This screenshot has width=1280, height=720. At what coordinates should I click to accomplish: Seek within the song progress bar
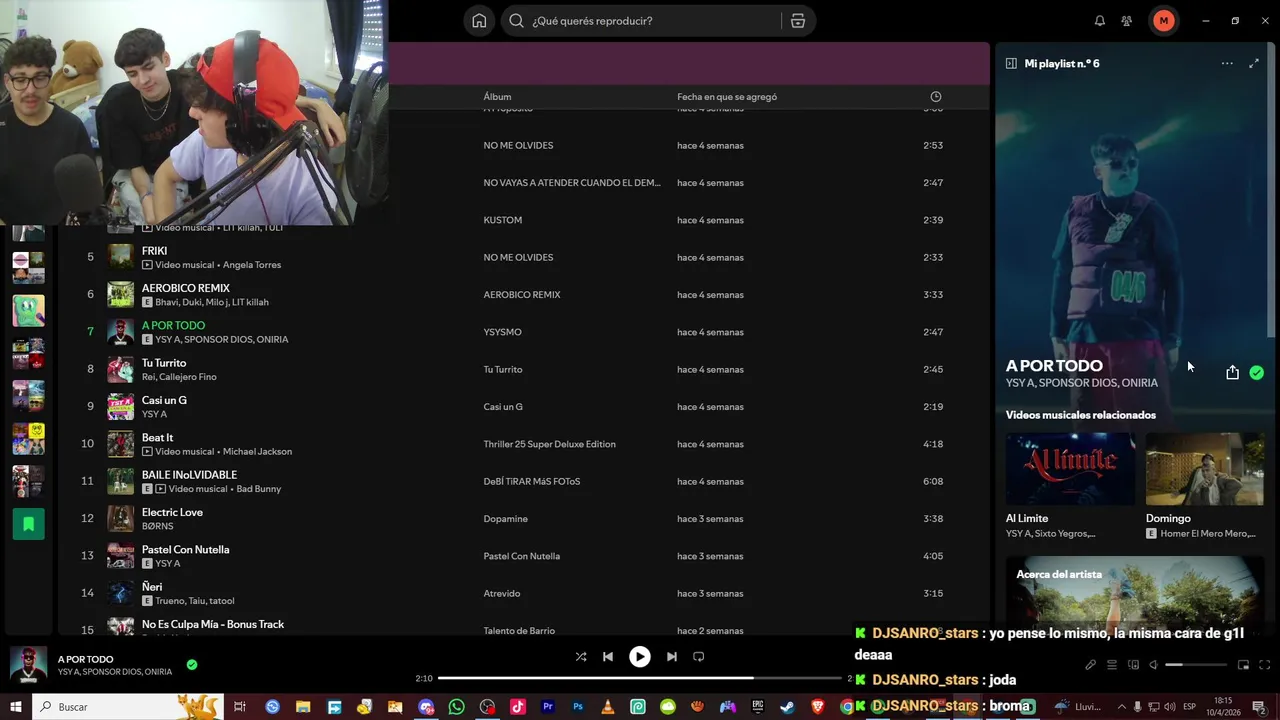[x=640, y=678]
